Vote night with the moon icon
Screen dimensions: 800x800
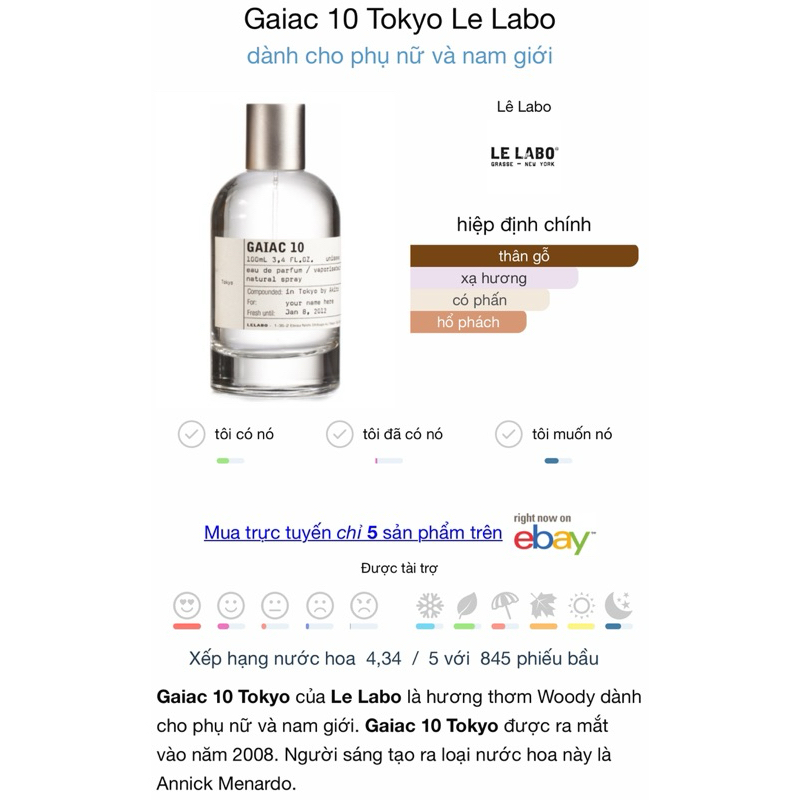click(619, 606)
